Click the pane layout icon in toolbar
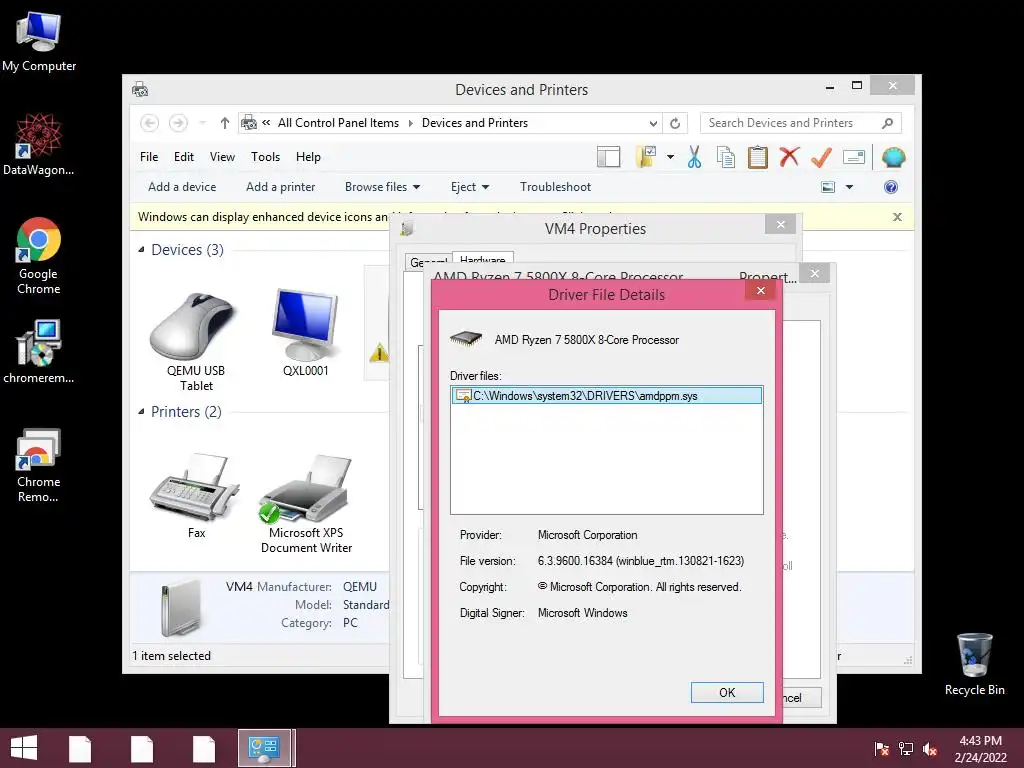 coord(609,157)
